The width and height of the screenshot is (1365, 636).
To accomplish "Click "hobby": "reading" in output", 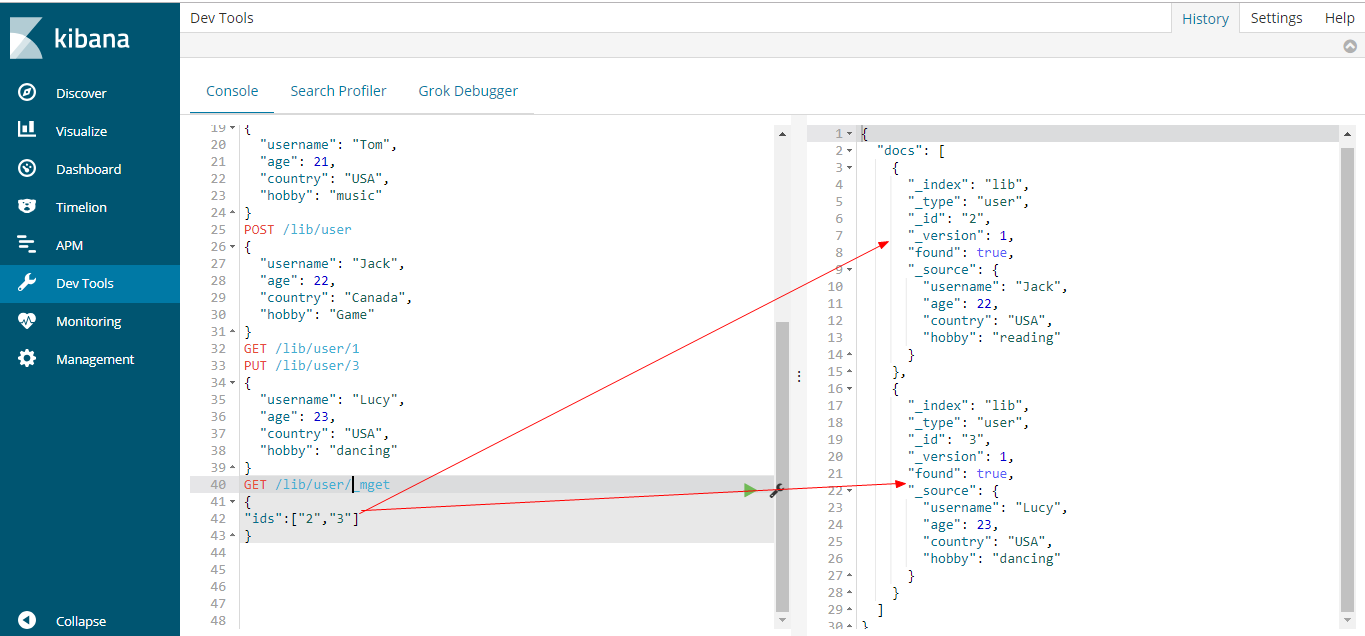I will [x=991, y=337].
